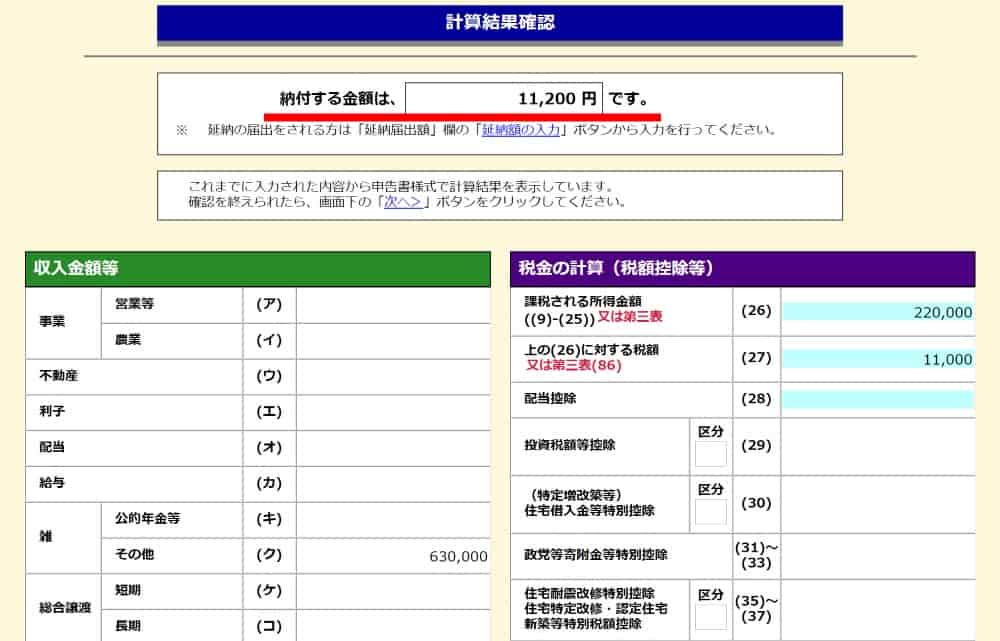Select the 区分 box for 投資税額等控除
Viewport: 1000px width, 641px height.
click(710, 455)
